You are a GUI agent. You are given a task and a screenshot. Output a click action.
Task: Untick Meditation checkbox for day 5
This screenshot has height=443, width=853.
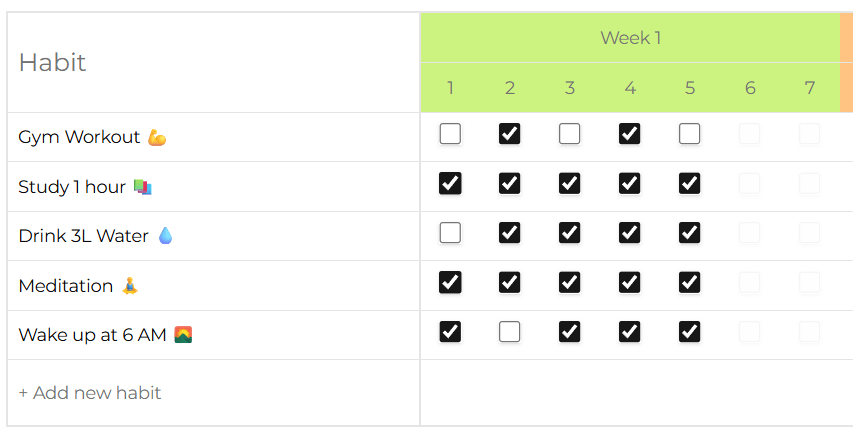point(690,282)
